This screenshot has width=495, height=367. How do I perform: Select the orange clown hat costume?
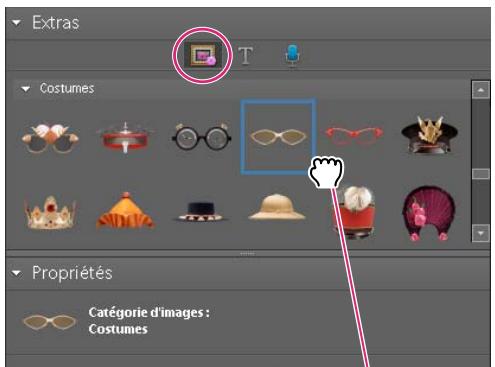point(125,211)
